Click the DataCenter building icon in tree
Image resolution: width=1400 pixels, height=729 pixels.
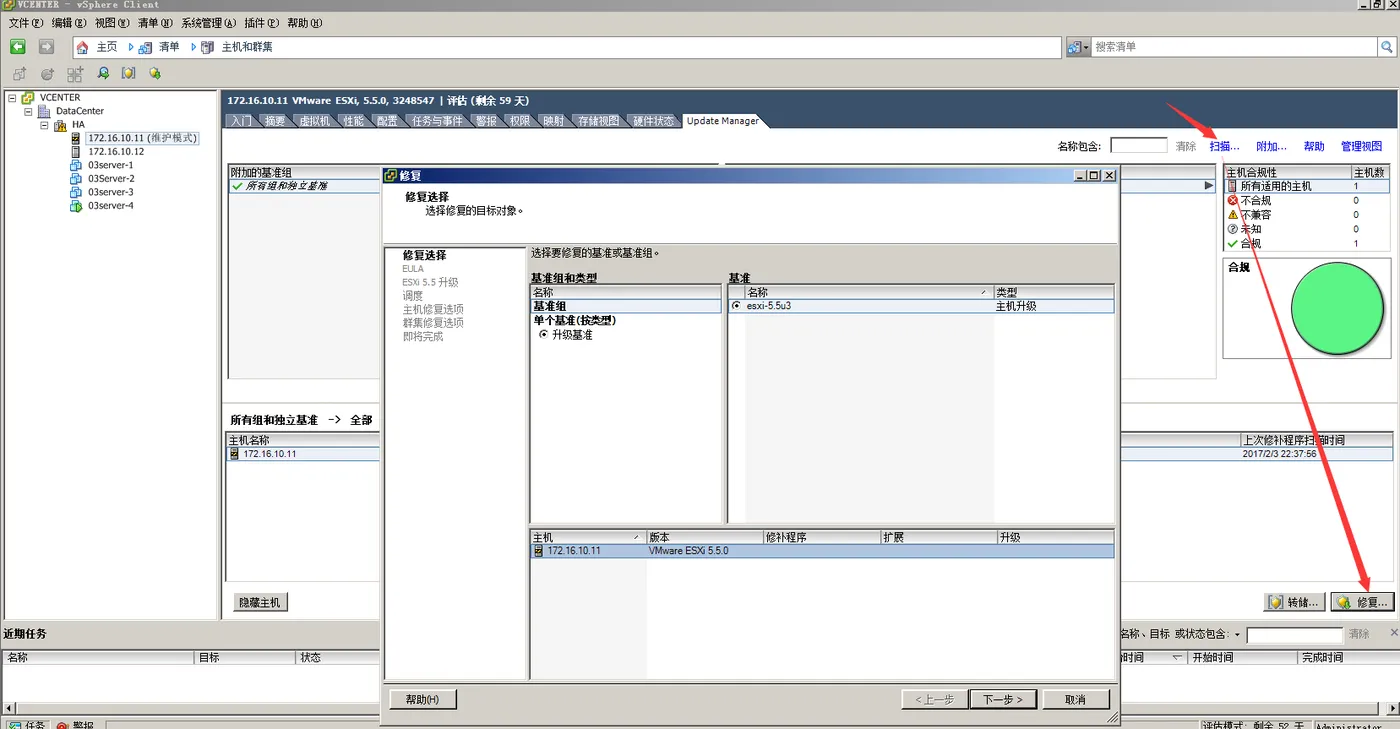tap(44, 111)
